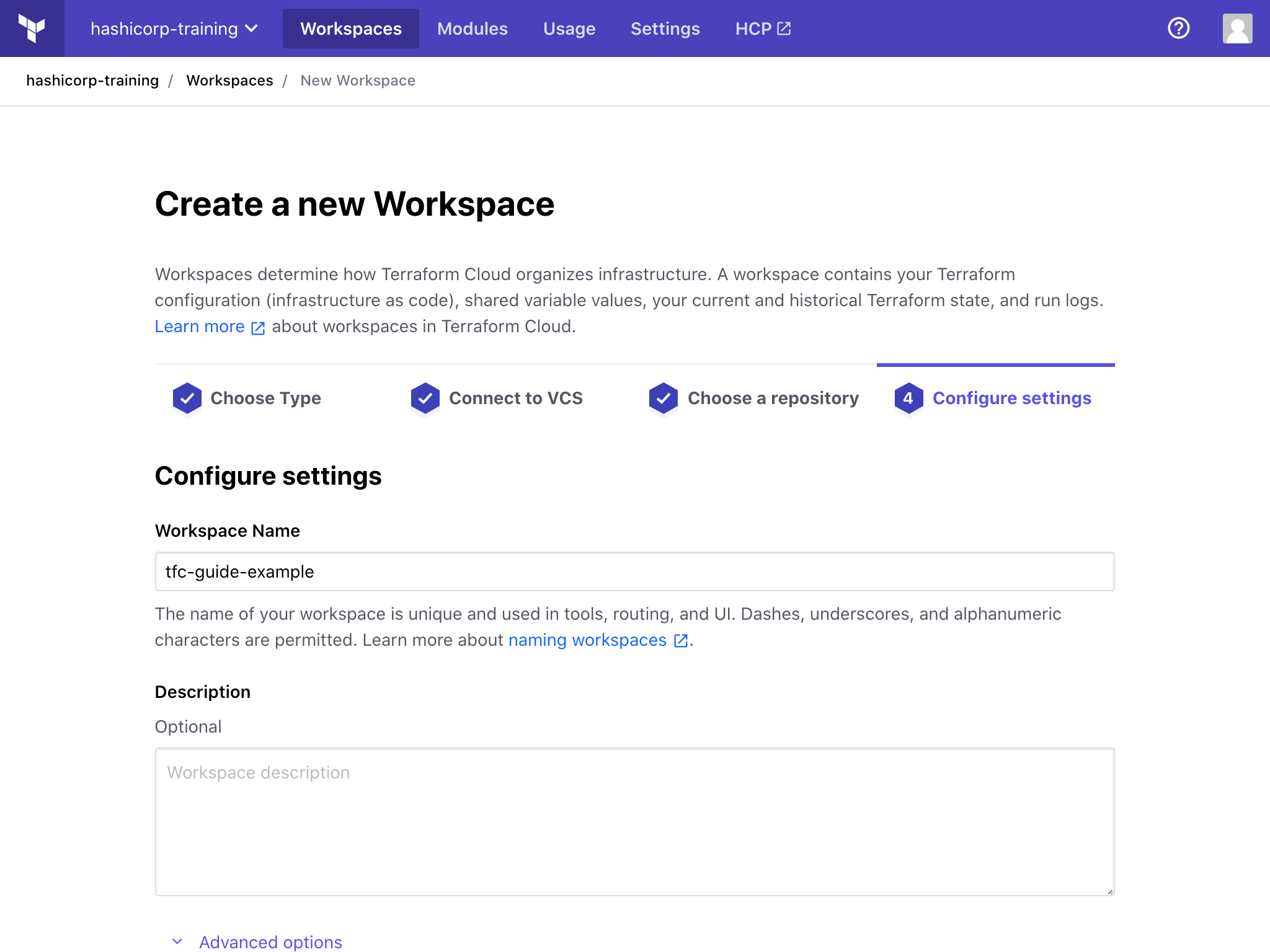Focus the Workspace description textarea
Viewport: 1270px width, 952px height.
point(635,822)
